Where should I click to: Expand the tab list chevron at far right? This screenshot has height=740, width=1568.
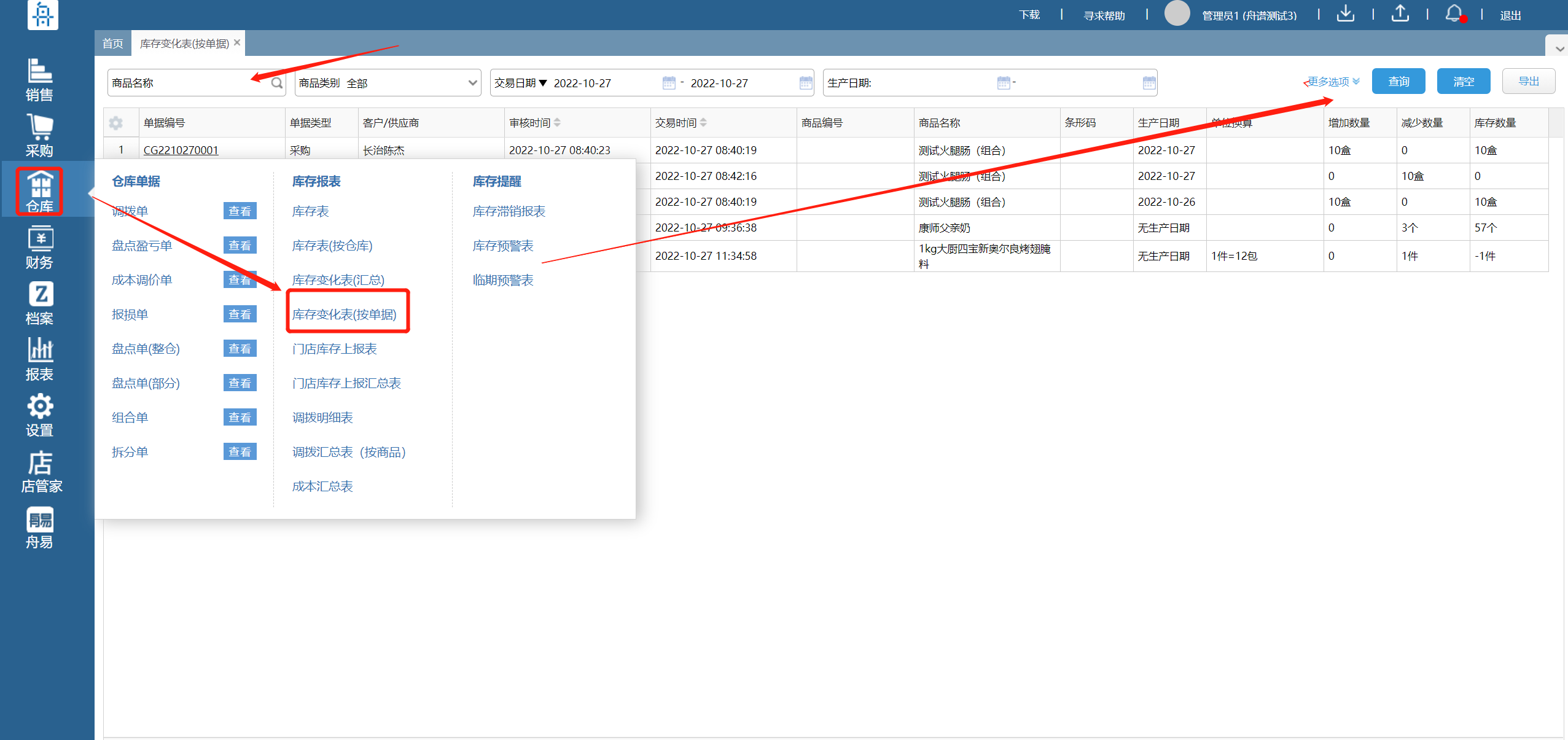pyautogui.click(x=1559, y=49)
